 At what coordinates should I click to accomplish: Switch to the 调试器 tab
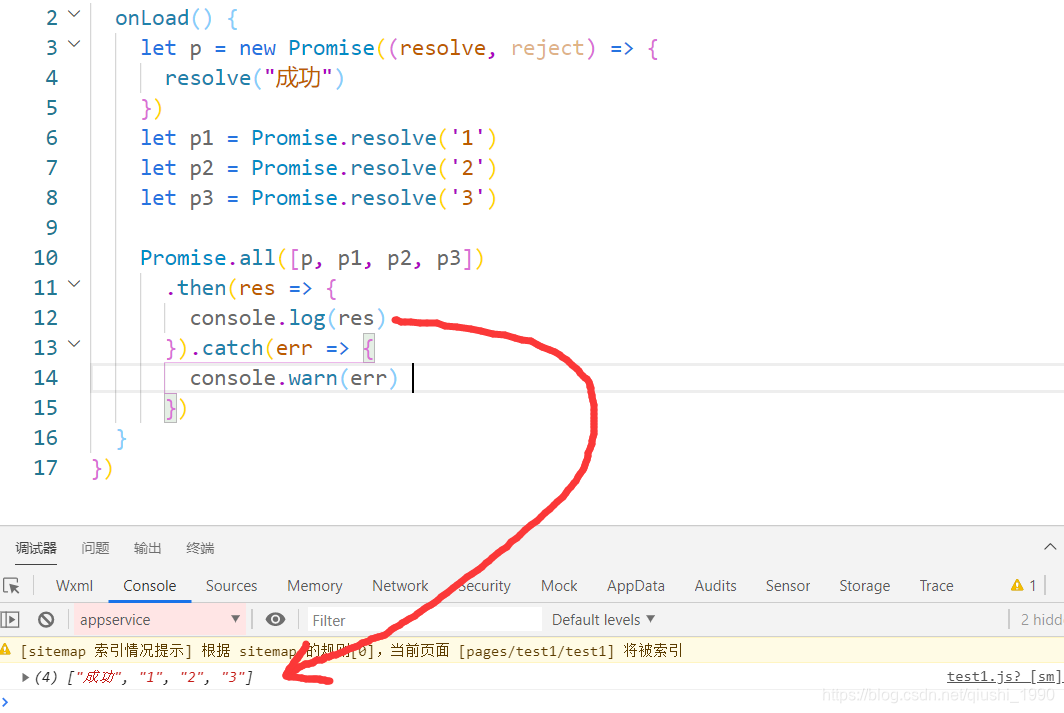pos(36,548)
